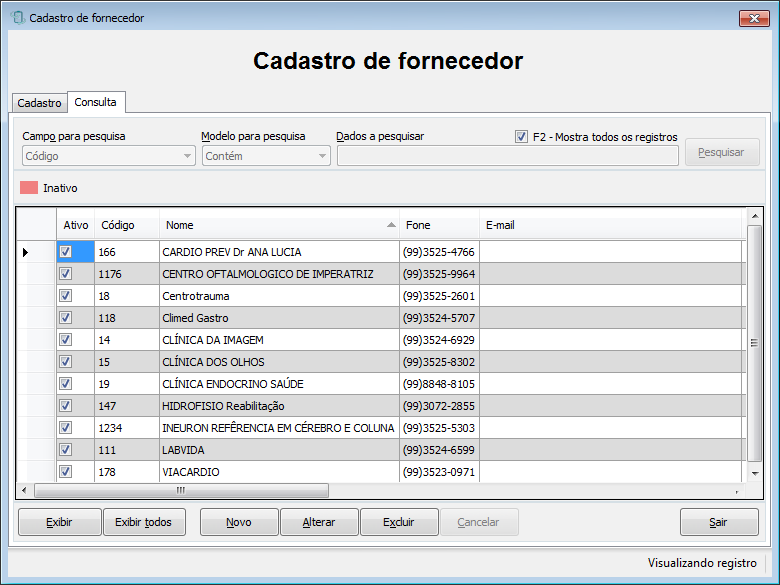Click the Alterar button
This screenshot has height=585, width=780.
point(319,522)
